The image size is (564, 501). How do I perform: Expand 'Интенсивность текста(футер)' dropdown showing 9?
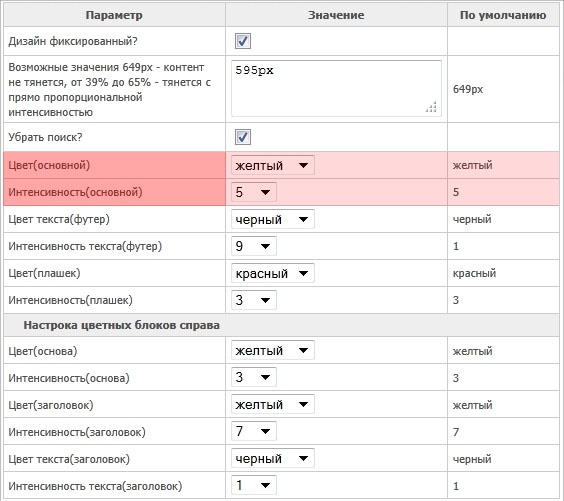click(254, 246)
